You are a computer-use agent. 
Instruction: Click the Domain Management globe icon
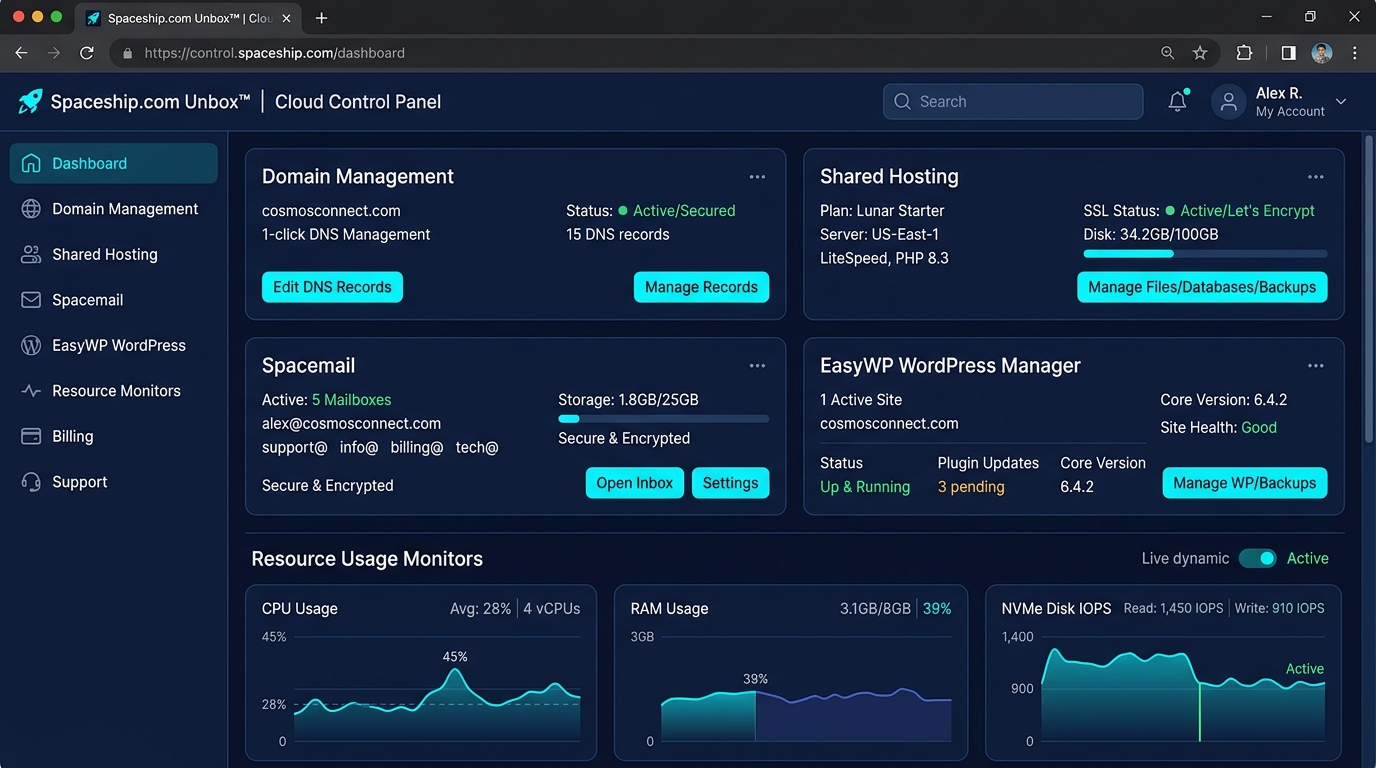coord(31,209)
